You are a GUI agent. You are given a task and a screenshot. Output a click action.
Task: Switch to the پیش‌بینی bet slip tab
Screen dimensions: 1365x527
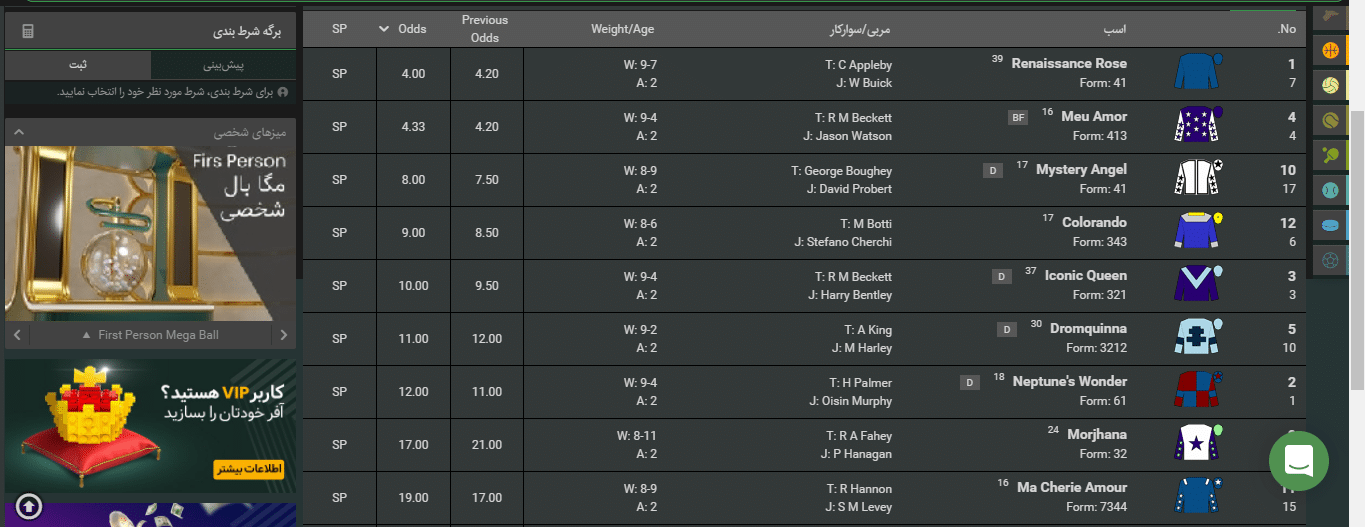[224, 65]
